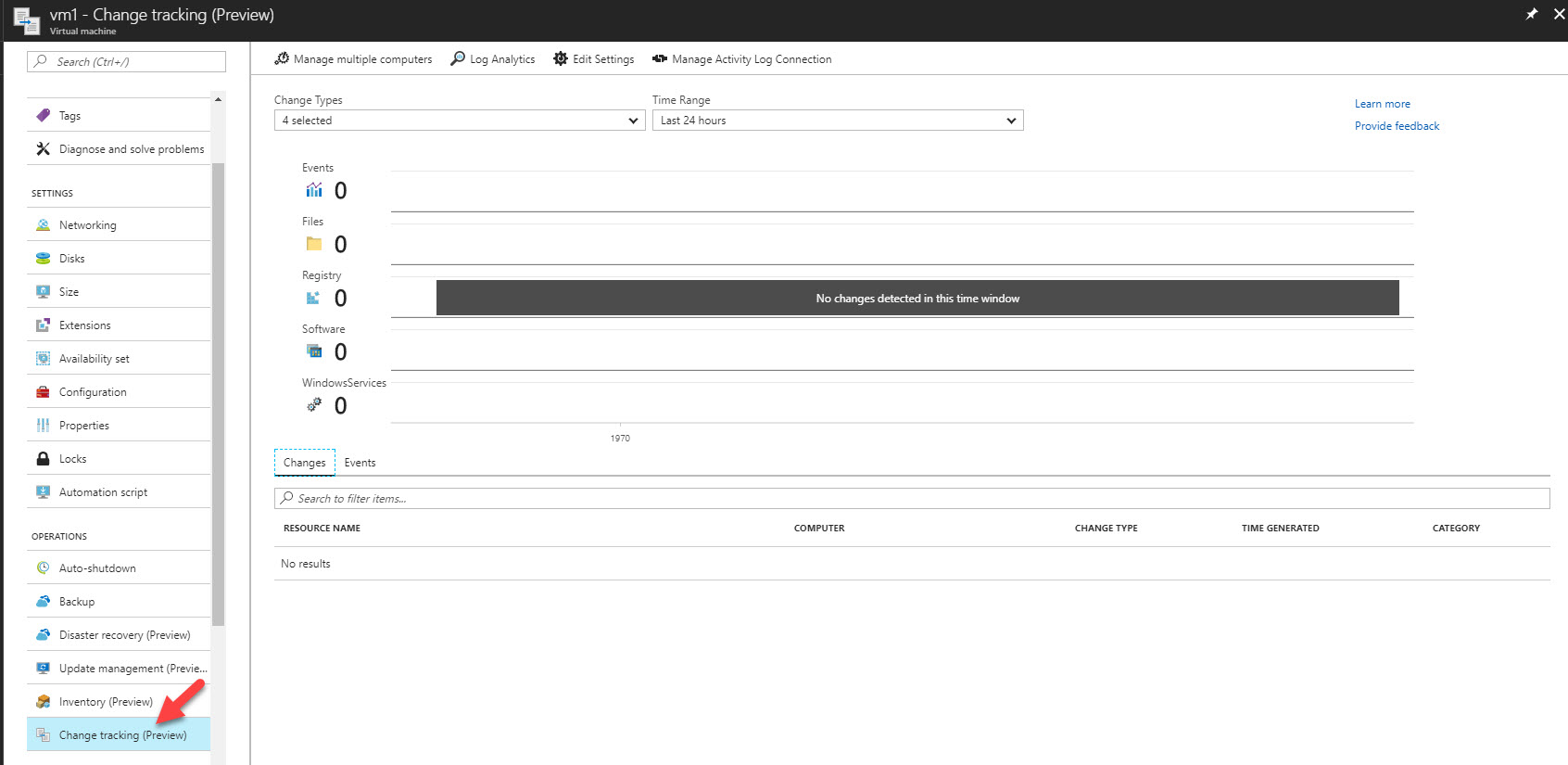
Task: Sort by COMPUTER column header
Action: [x=819, y=528]
